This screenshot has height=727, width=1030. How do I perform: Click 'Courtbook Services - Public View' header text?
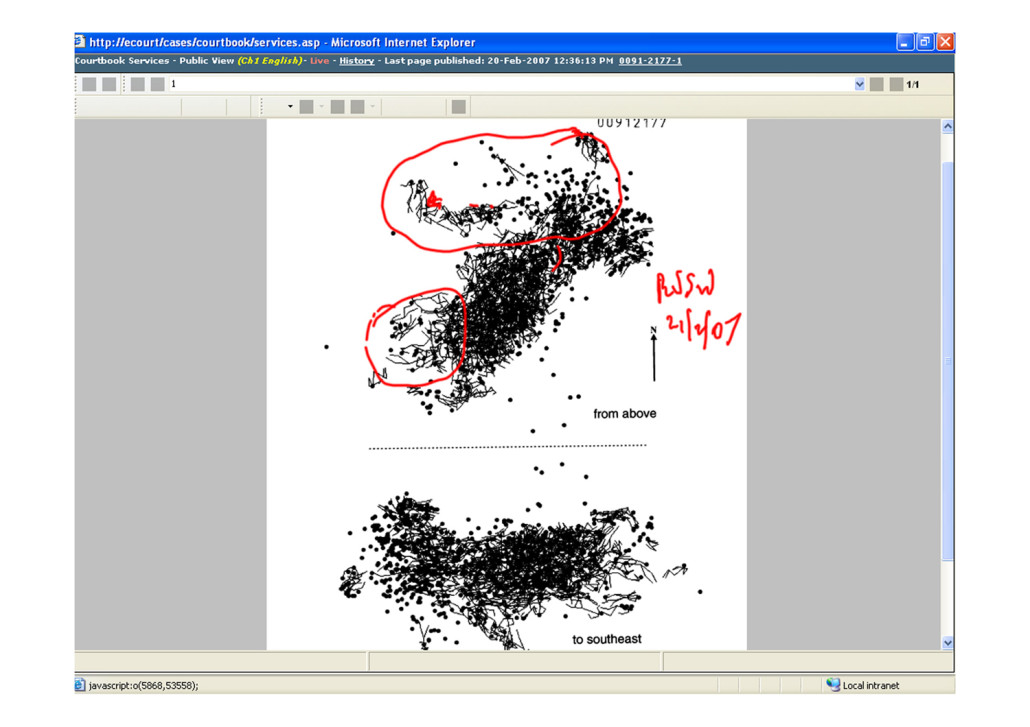[154, 60]
